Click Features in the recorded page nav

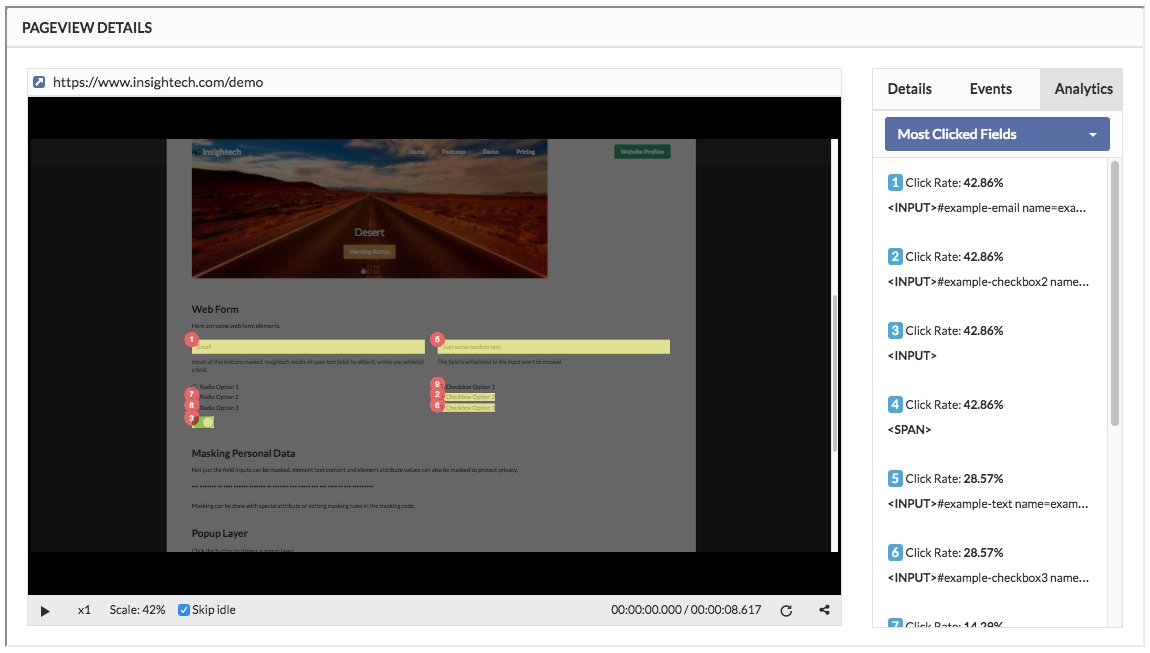453,152
